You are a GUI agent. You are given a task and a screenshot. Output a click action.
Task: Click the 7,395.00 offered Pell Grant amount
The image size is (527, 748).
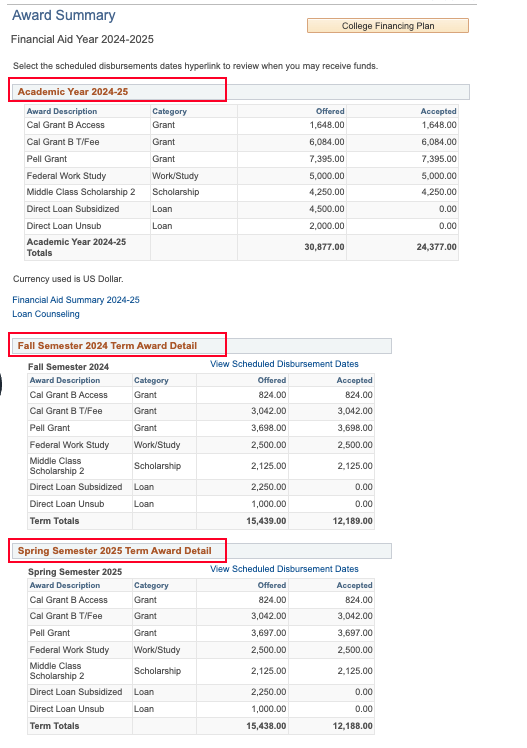(x=327, y=159)
